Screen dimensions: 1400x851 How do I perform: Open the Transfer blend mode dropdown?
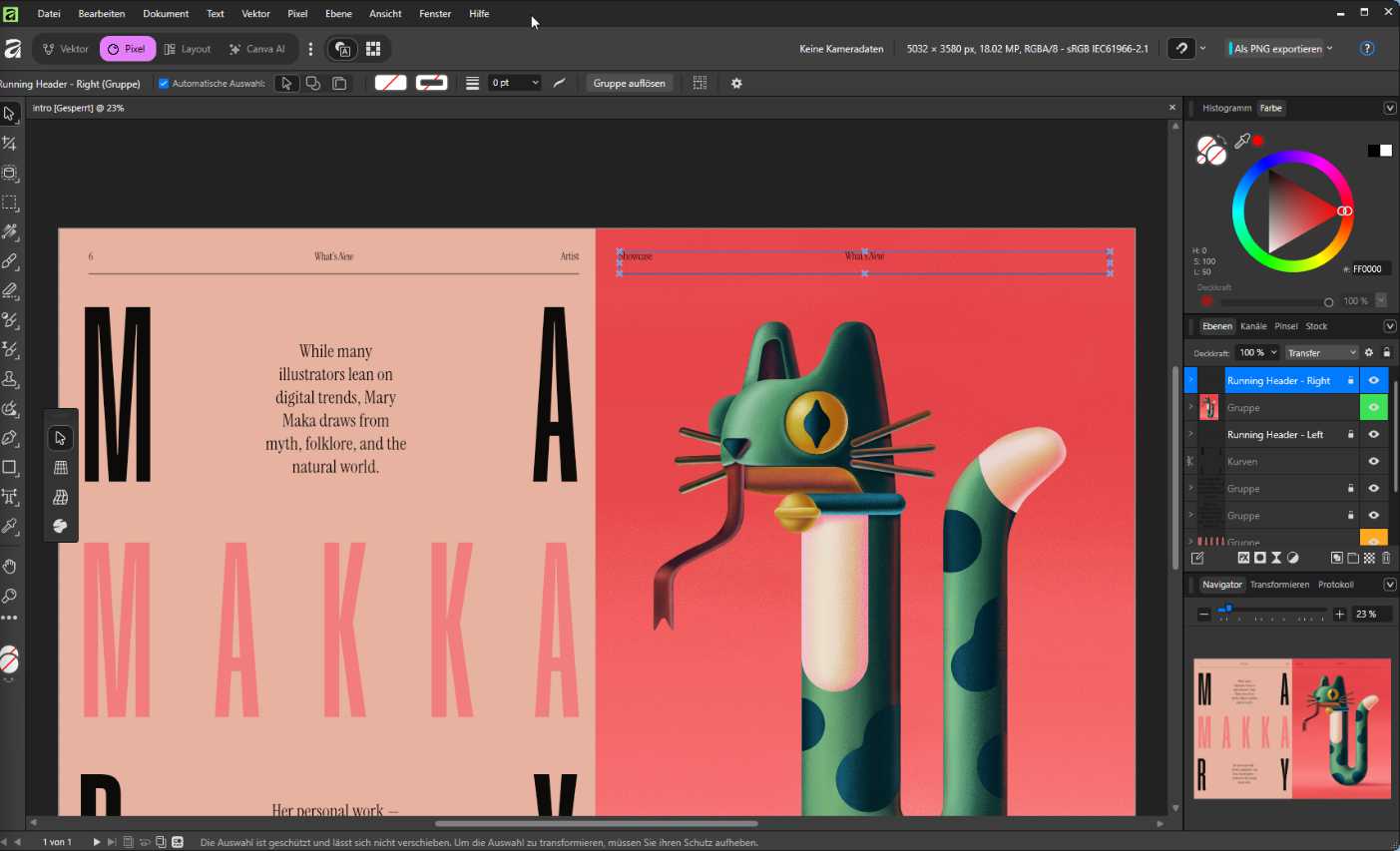(x=1321, y=352)
